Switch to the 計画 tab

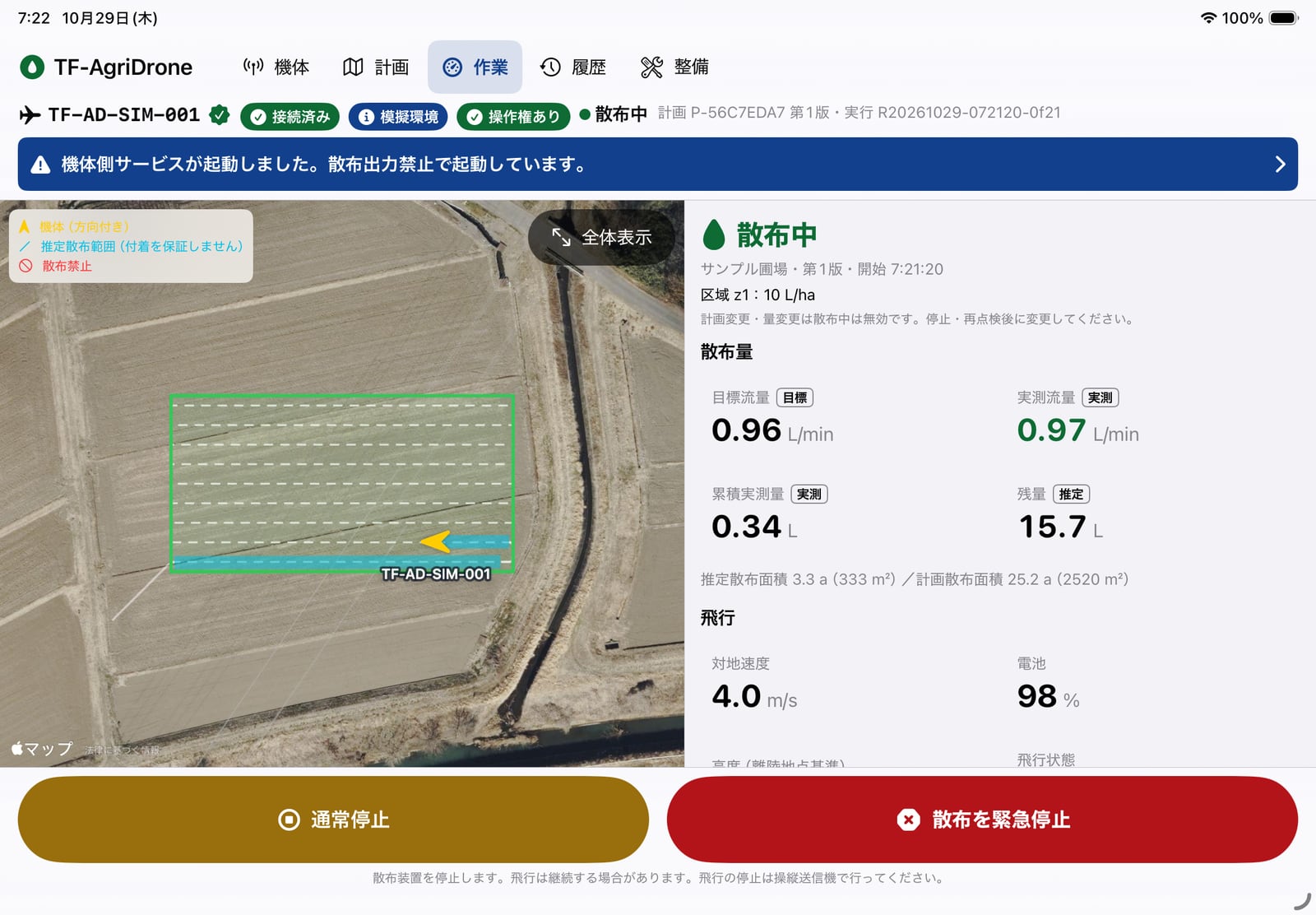(376, 67)
